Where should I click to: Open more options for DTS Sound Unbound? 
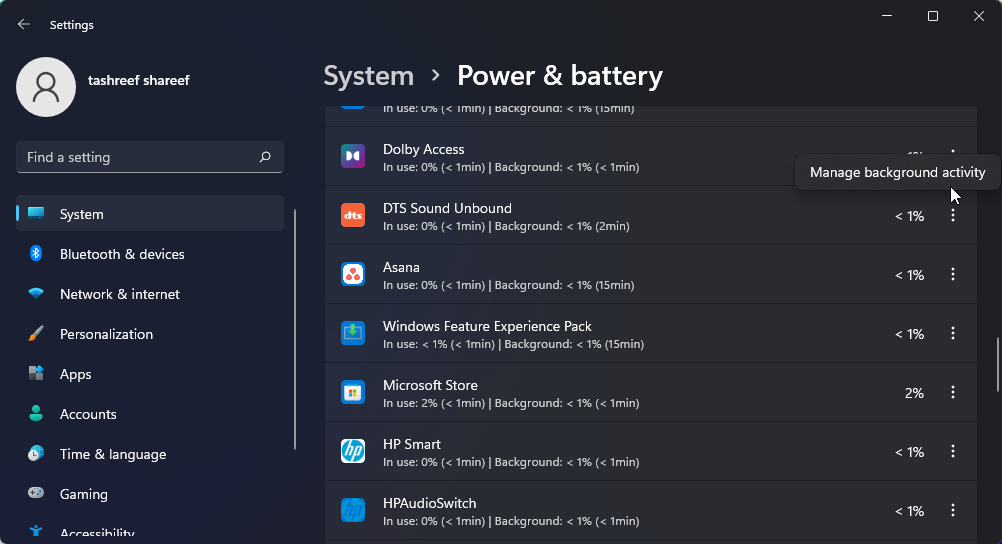(x=952, y=216)
